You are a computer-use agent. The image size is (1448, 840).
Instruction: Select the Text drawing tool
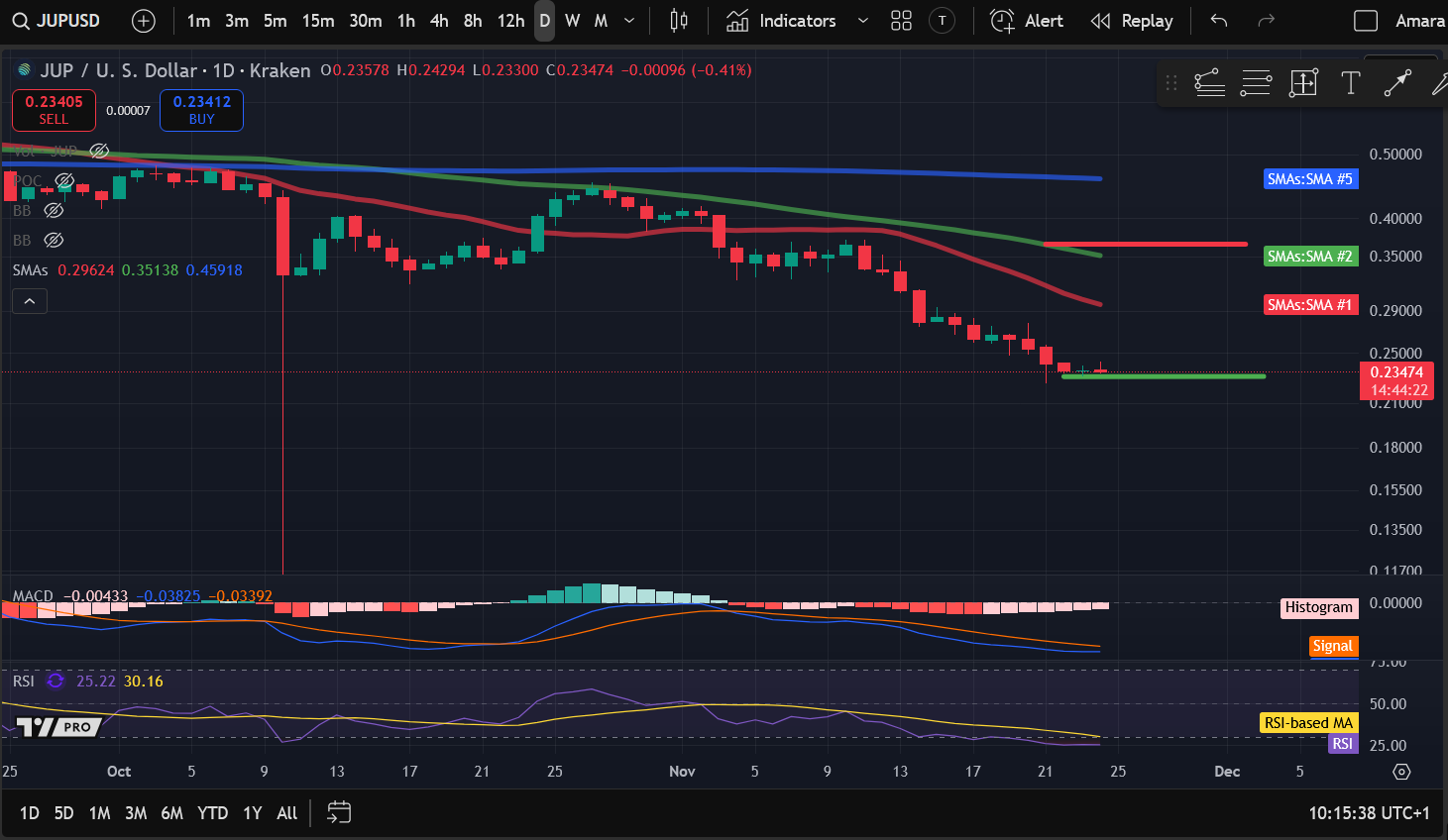point(1350,84)
